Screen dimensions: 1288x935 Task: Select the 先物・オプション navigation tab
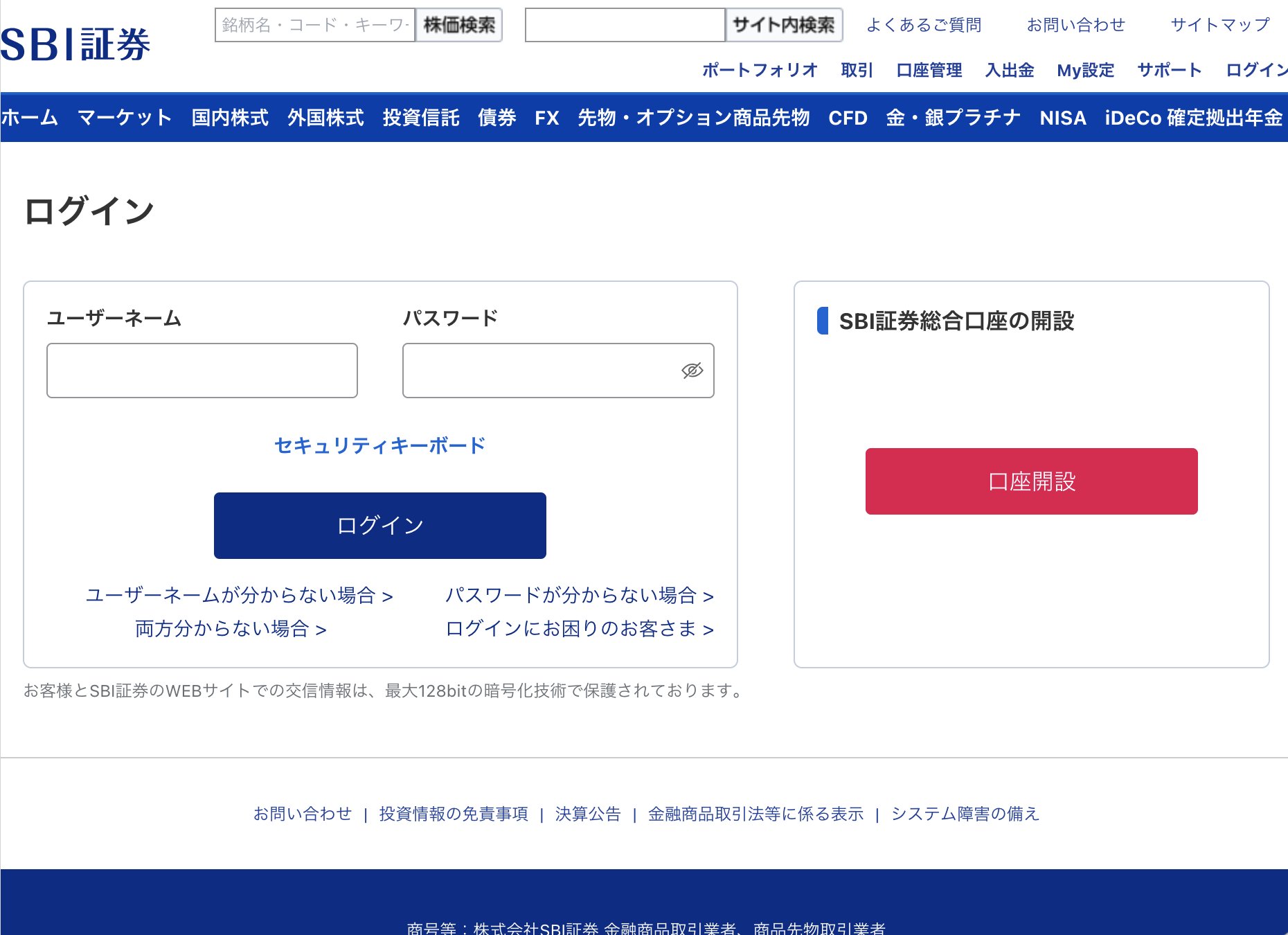pyautogui.click(x=655, y=118)
